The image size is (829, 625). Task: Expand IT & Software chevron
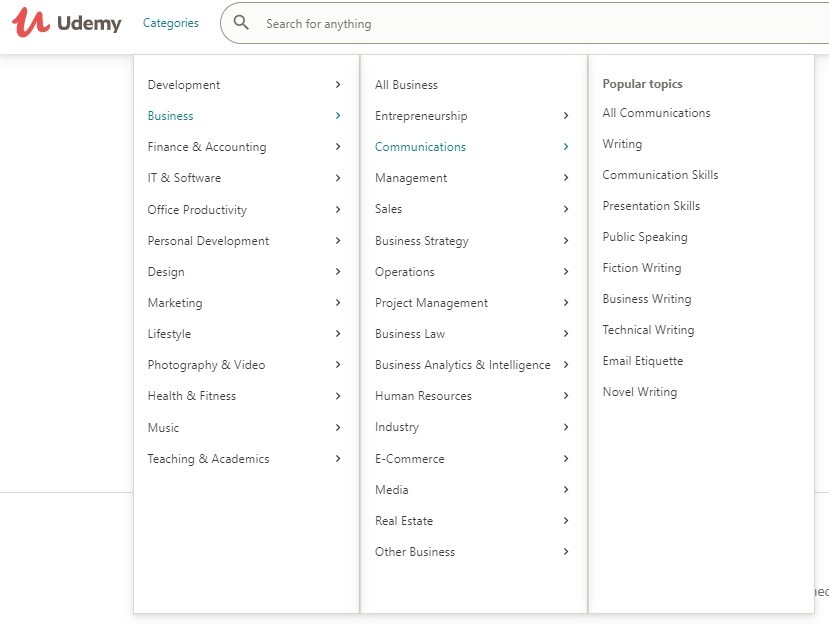pyautogui.click(x=338, y=178)
